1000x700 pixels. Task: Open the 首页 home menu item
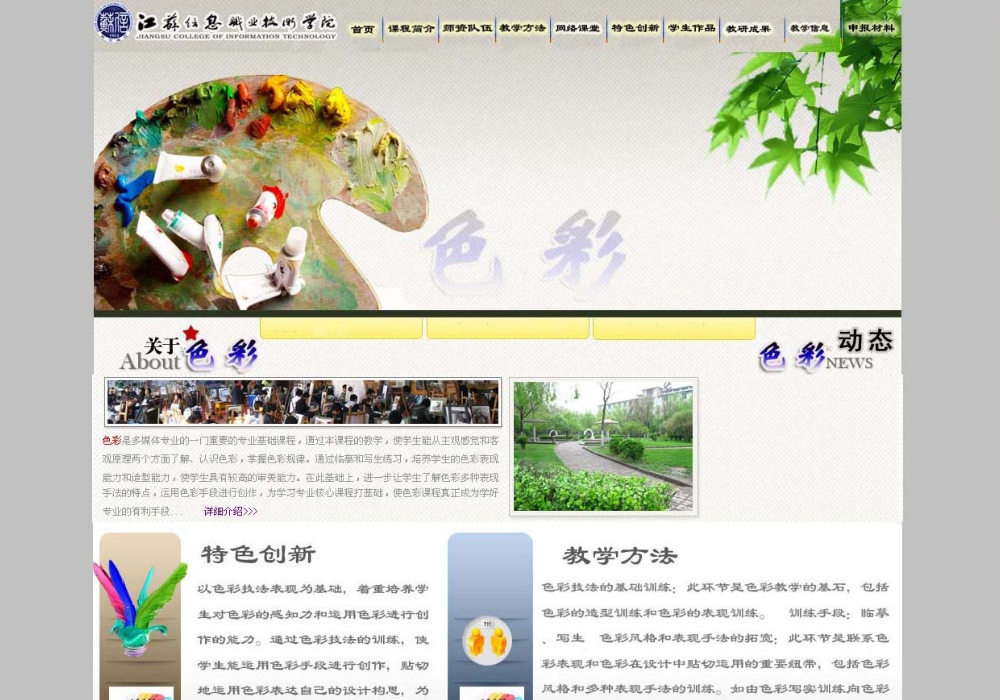362,29
